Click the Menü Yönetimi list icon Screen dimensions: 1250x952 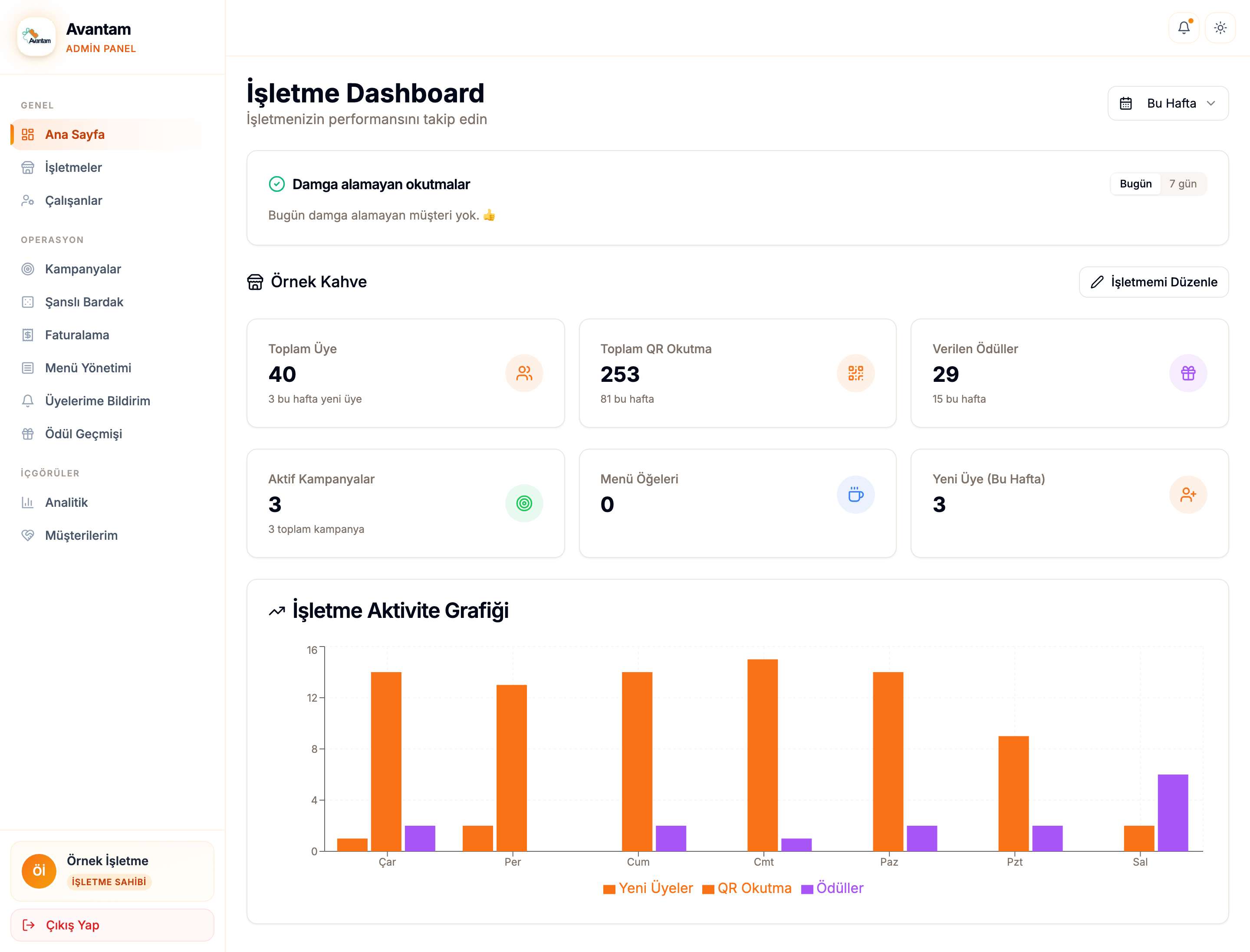point(28,368)
